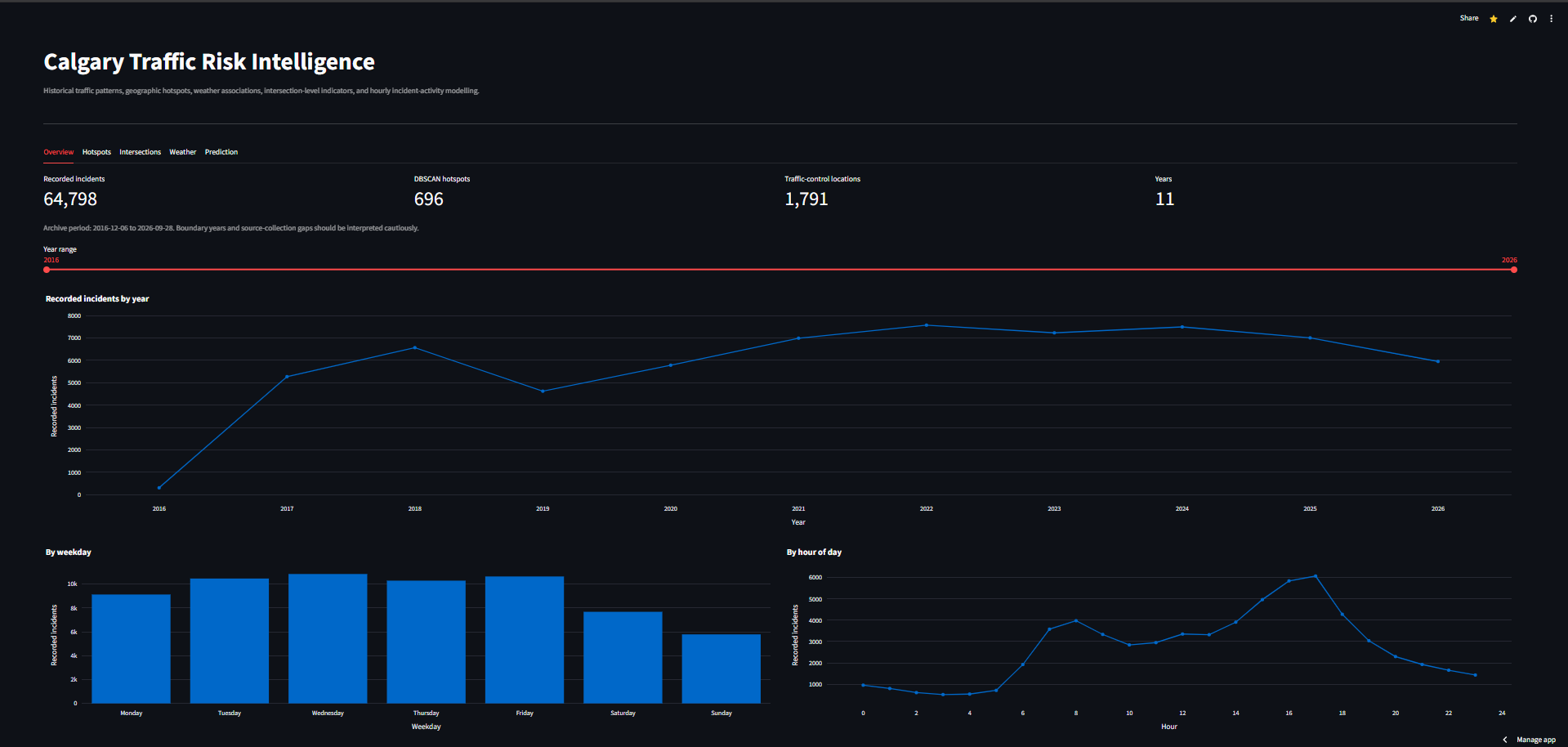Viewport: 1568px width, 747px height.
Task: Click the Traffic-control locations value 1,791
Action: (x=806, y=199)
